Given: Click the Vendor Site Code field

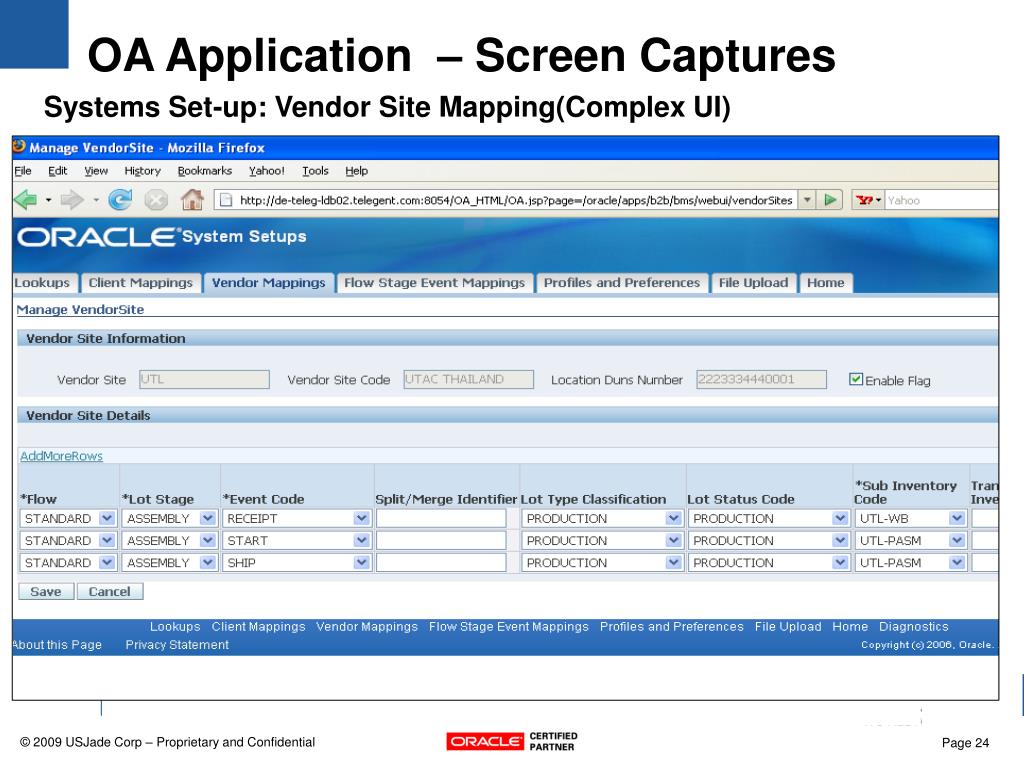Looking at the screenshot, I should 468,379.
